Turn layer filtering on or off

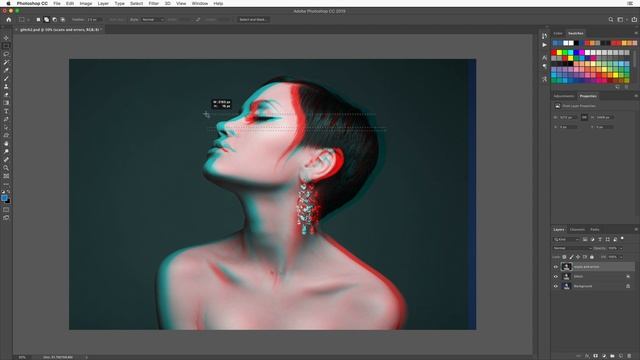(x=622, y=238)
